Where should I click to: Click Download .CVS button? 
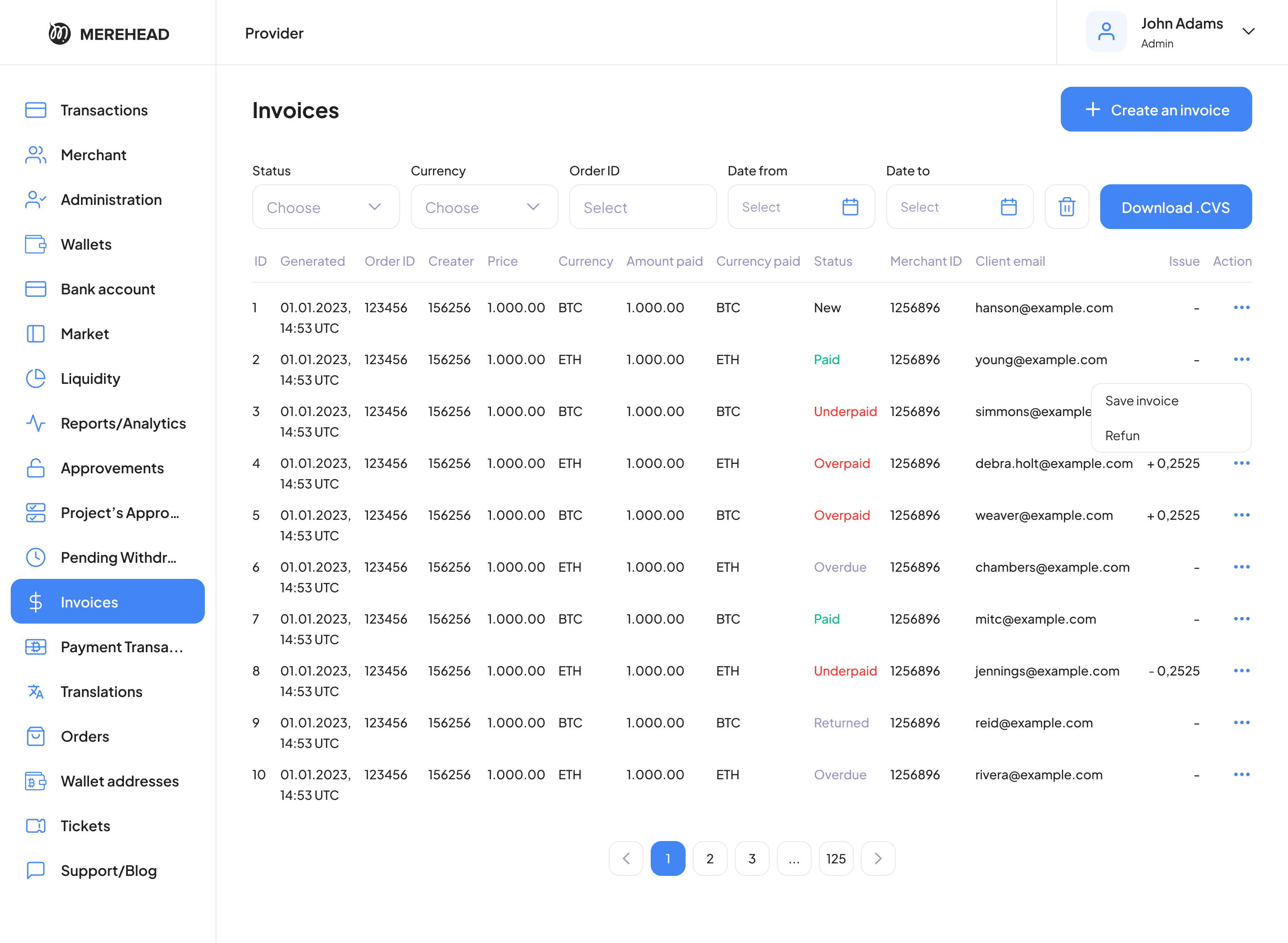[x=1175, y=207]
